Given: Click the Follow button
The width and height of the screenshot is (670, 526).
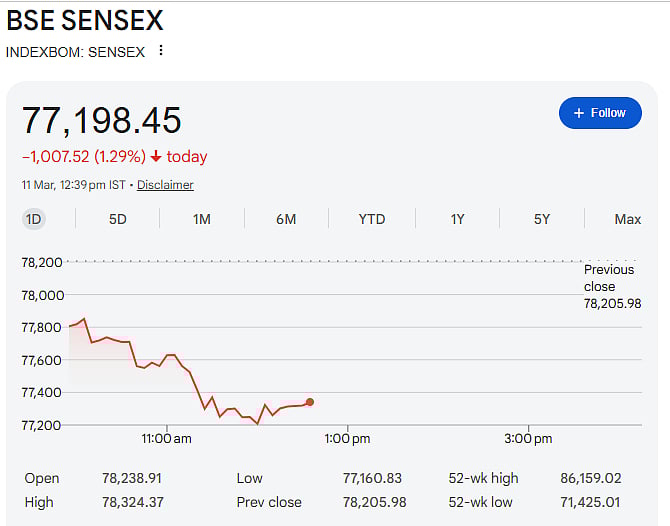Looking at the screenshot, I should pos(599,113).
